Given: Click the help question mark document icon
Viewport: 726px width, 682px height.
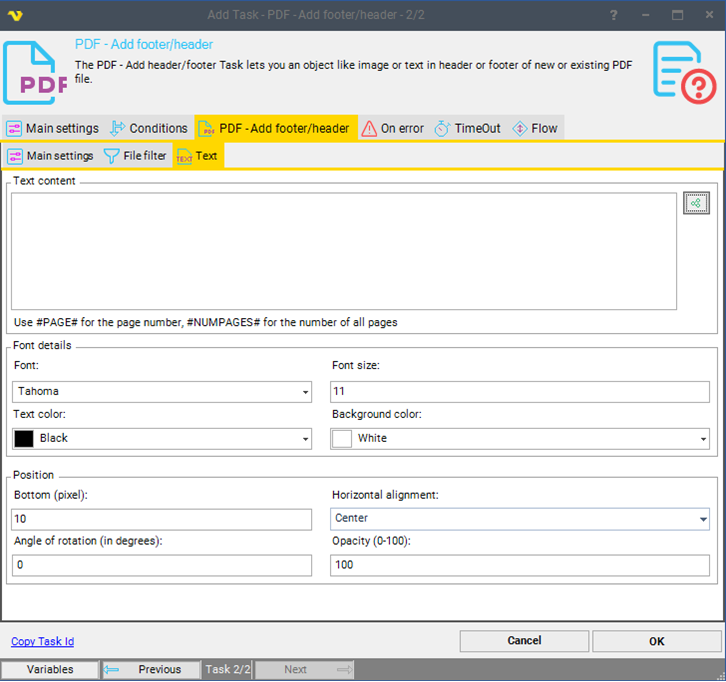Looking at the screenshot, I should tap(684, 71).
